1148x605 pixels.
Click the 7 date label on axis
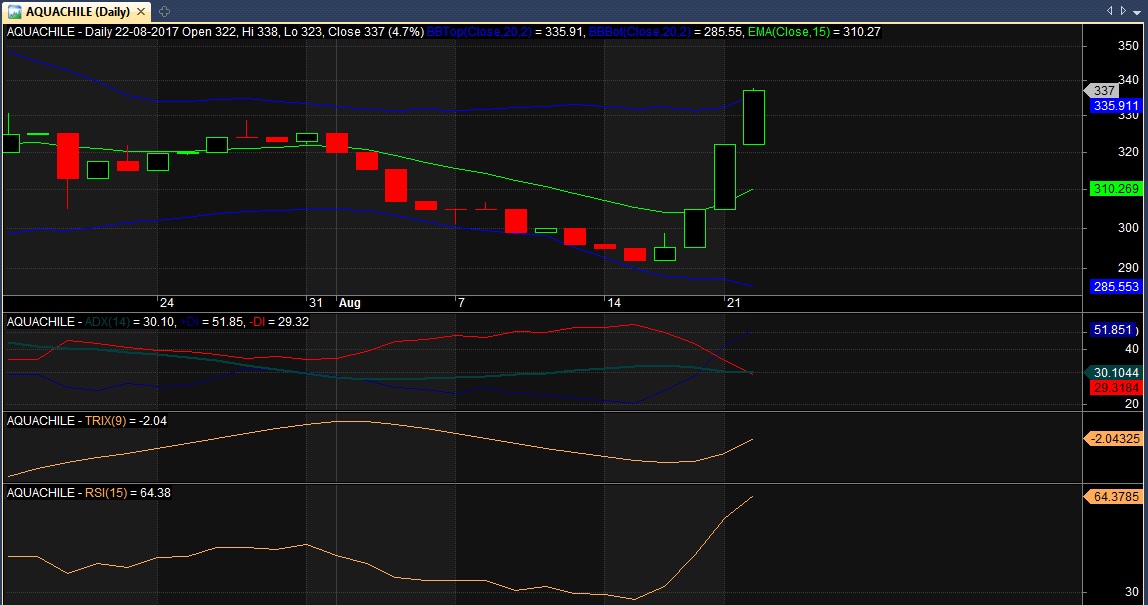461,303
